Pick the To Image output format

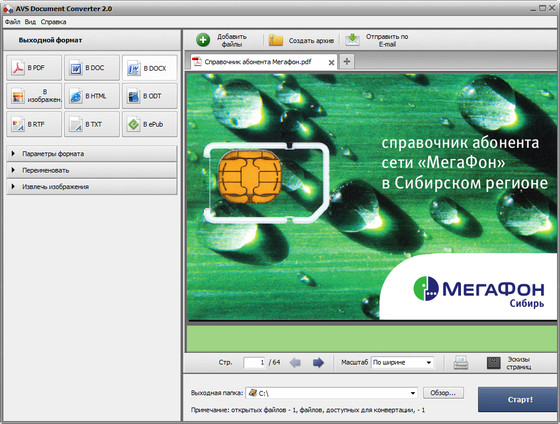click(34, 96)
